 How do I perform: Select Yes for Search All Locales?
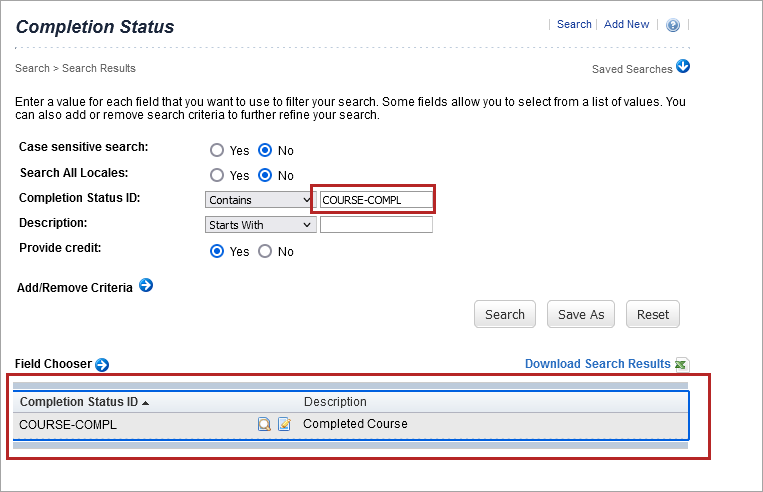[x=217, y=175]
